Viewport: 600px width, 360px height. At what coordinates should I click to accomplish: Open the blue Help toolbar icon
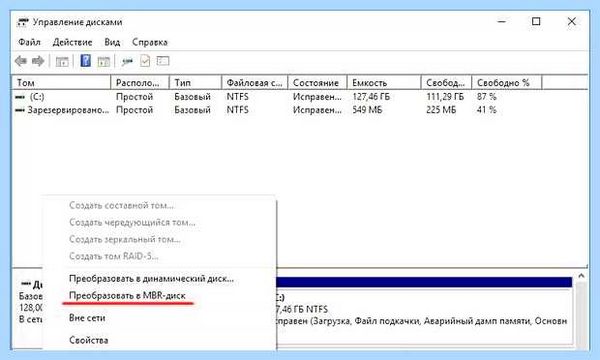[x=86, y=61]
